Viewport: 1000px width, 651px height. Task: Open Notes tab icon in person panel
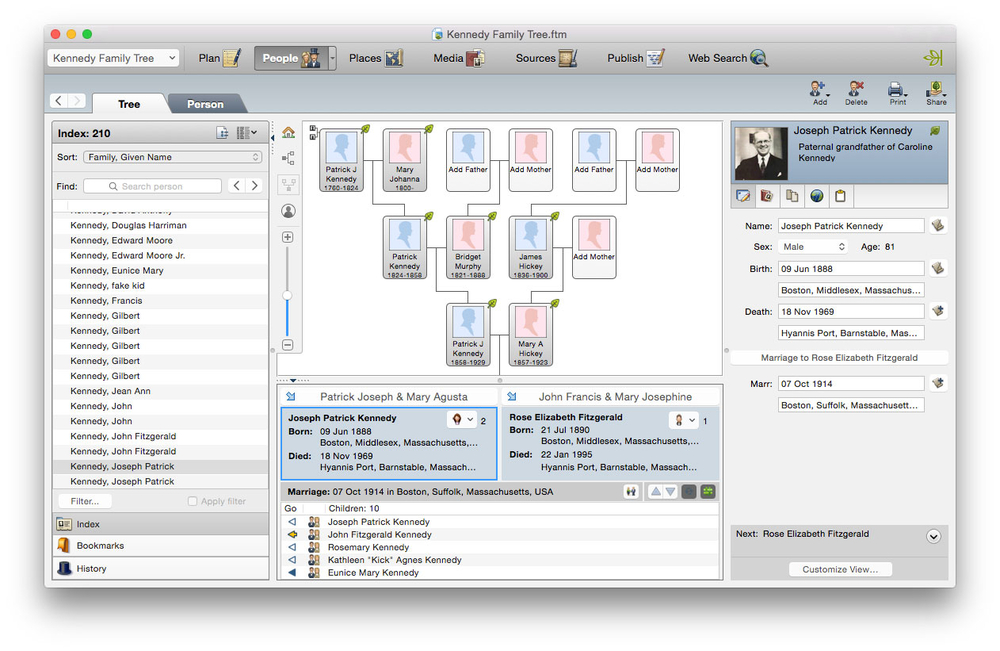click(791, 196)
